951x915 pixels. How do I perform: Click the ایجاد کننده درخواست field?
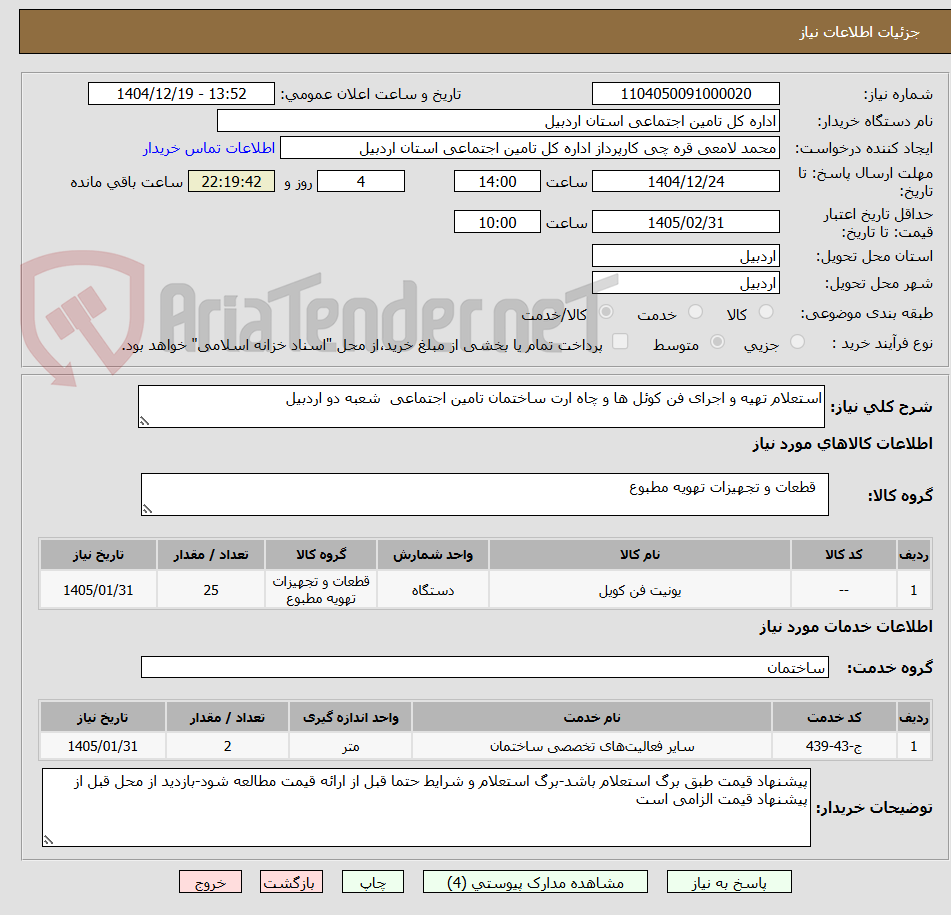[x=529, y=149]
